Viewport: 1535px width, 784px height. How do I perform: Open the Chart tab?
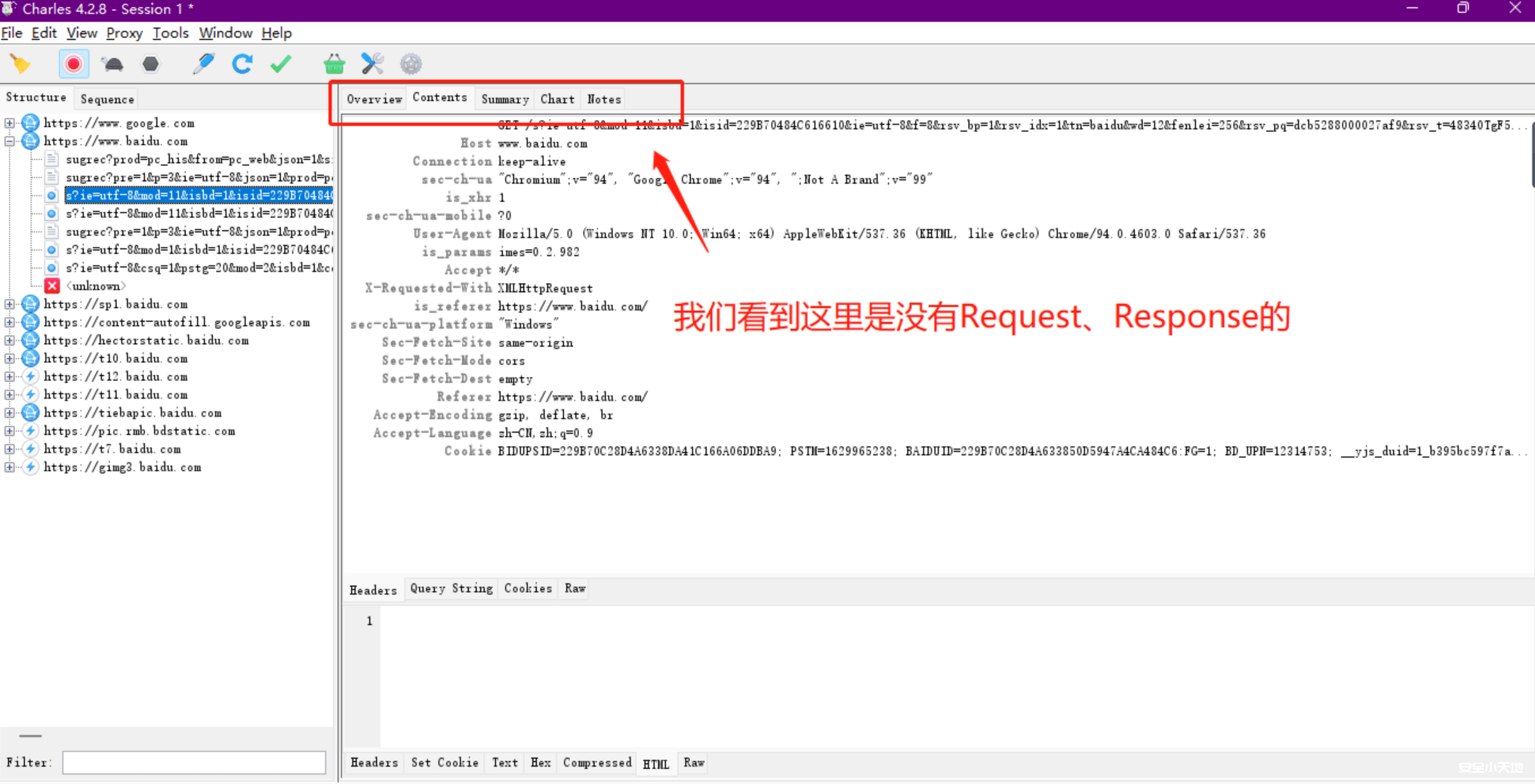[x=557, y=99]
